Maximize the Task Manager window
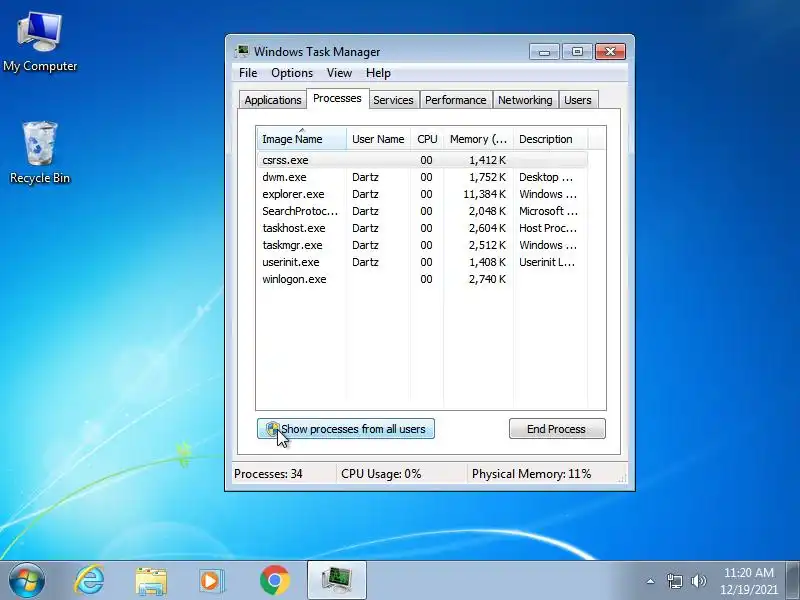Image resolution: width=800 pixels, height=600 pixels. click(577, 52)
